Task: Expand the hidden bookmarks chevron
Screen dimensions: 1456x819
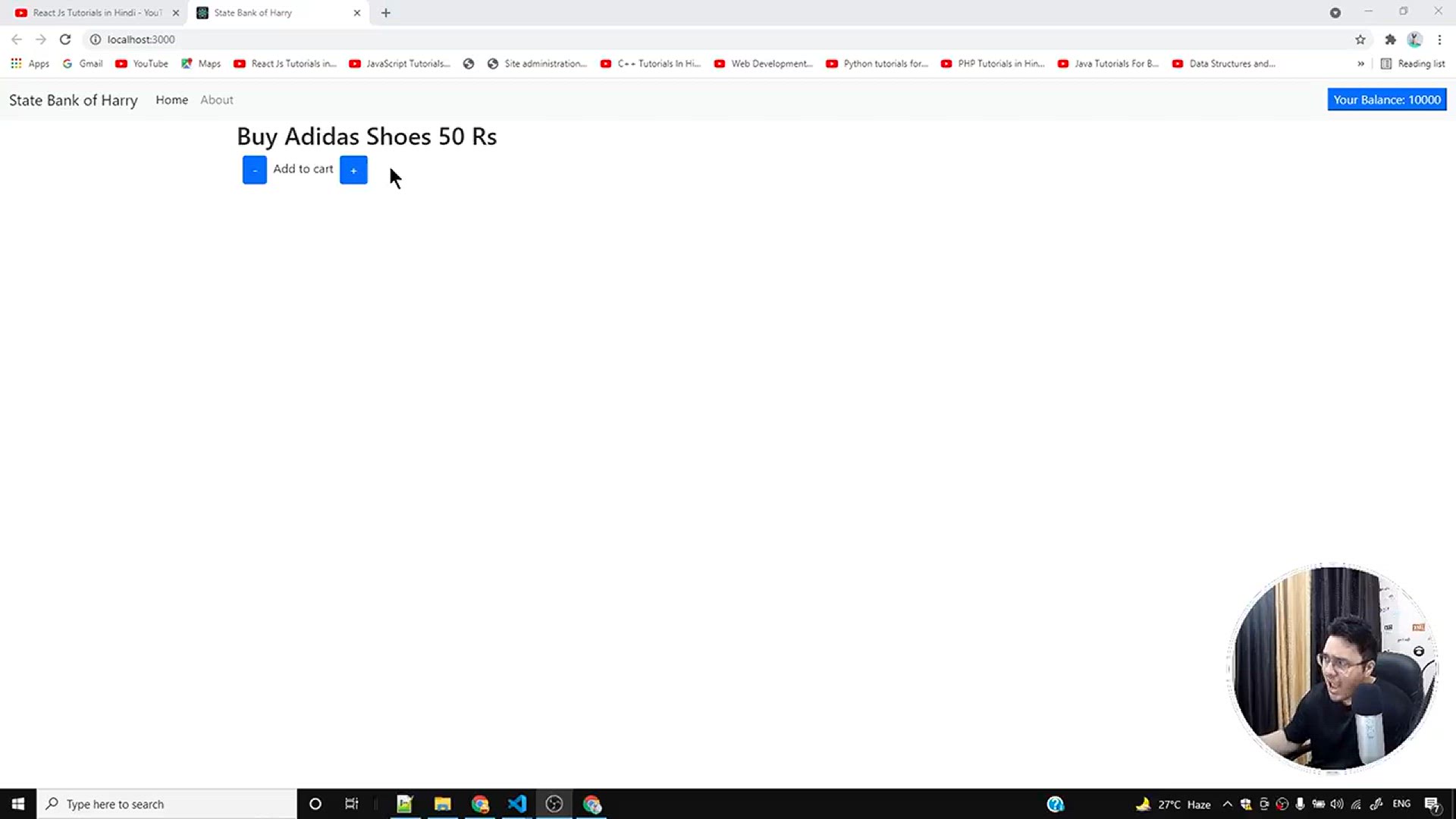Action: tap(1360, 64)
